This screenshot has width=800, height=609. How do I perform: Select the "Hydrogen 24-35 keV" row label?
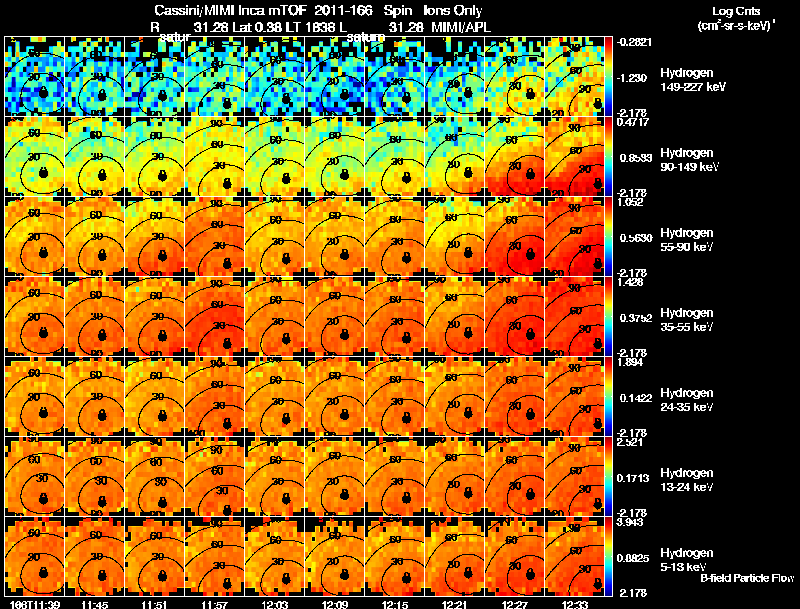point(687,400)
